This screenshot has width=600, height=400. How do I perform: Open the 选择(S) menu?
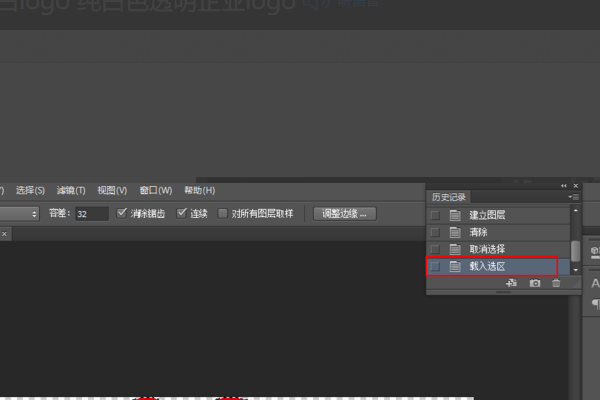tap(30, 190)
